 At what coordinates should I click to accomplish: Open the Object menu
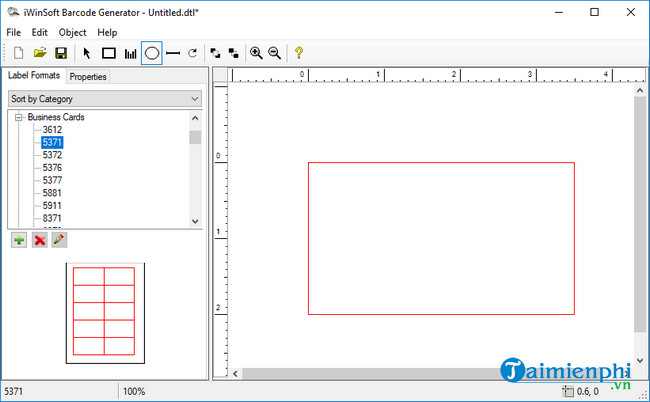tap(72, 32)
